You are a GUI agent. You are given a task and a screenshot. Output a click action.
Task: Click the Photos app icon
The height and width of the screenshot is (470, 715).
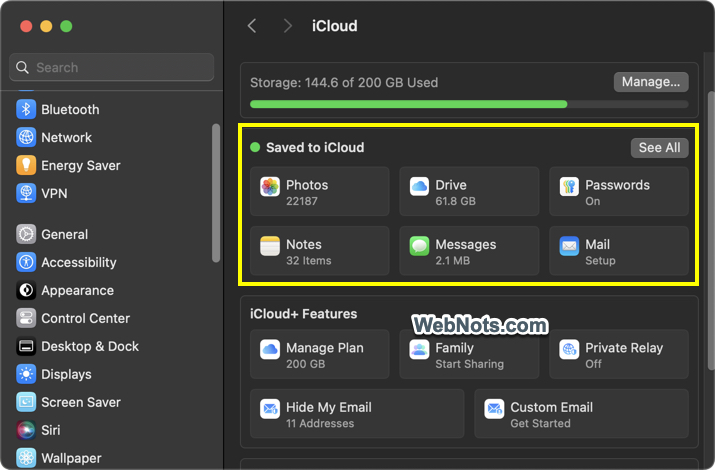[270, 187]
